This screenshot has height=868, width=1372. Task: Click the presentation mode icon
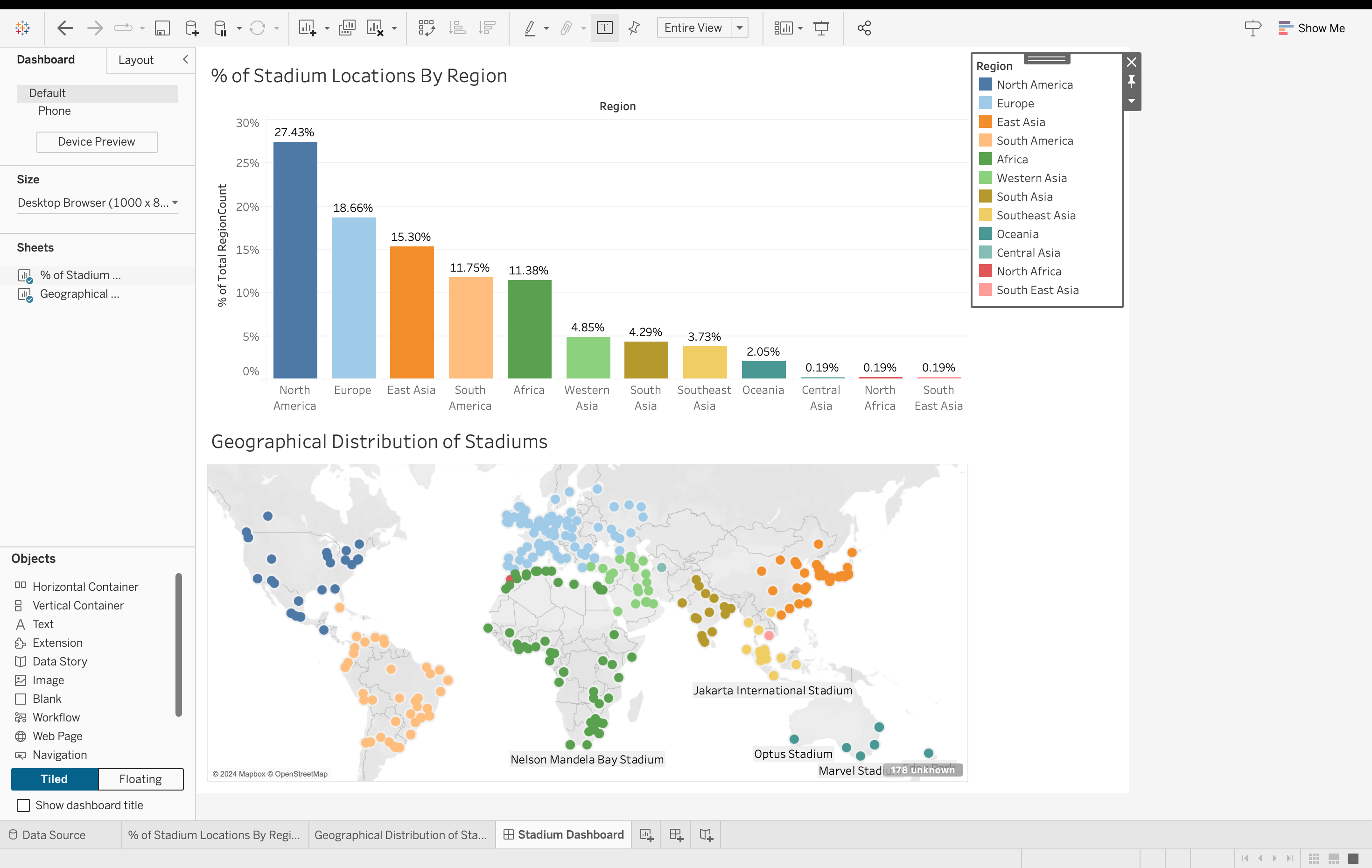pos(821,28)
